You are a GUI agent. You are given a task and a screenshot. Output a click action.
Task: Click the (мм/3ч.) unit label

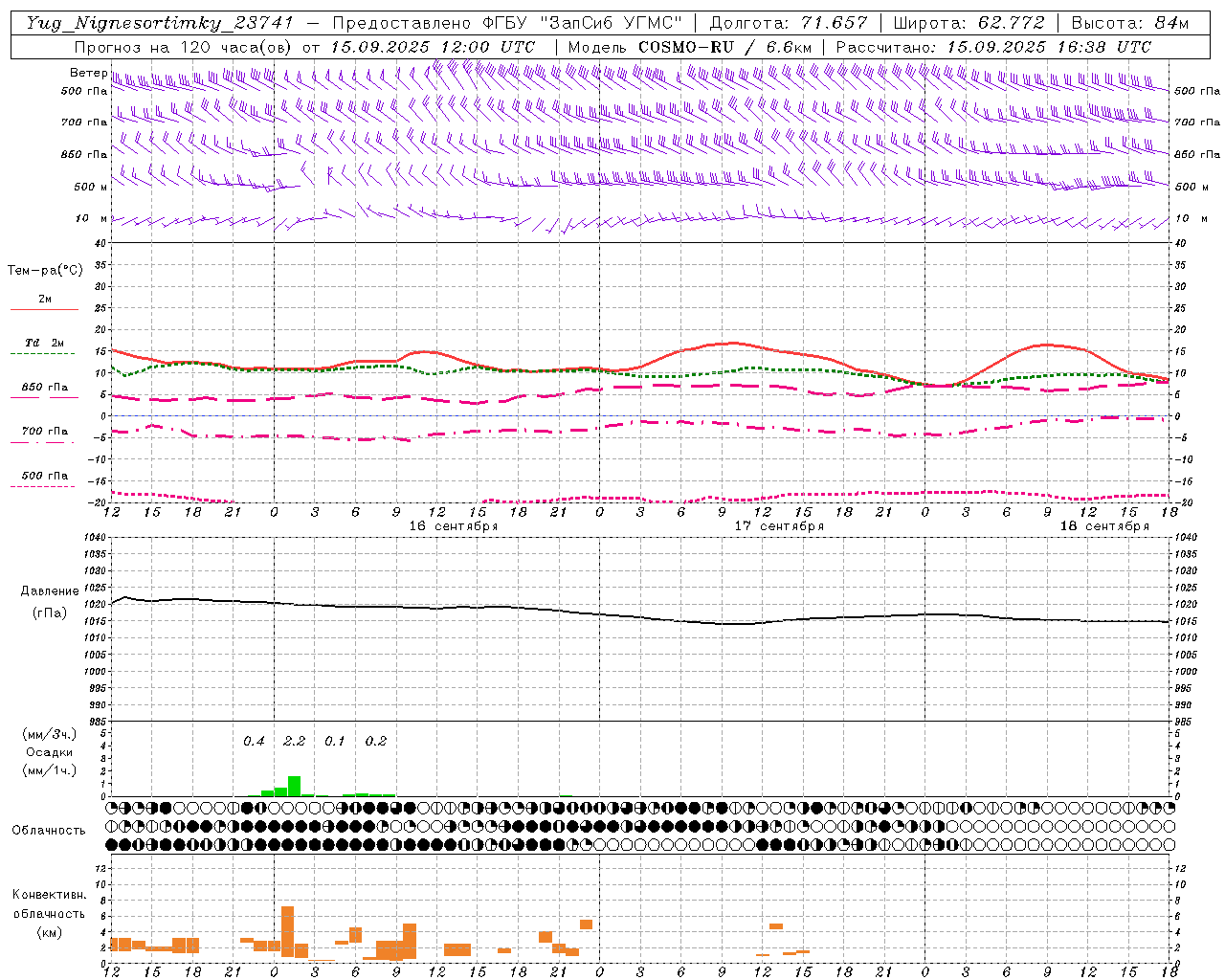click(x=50, y=734)
